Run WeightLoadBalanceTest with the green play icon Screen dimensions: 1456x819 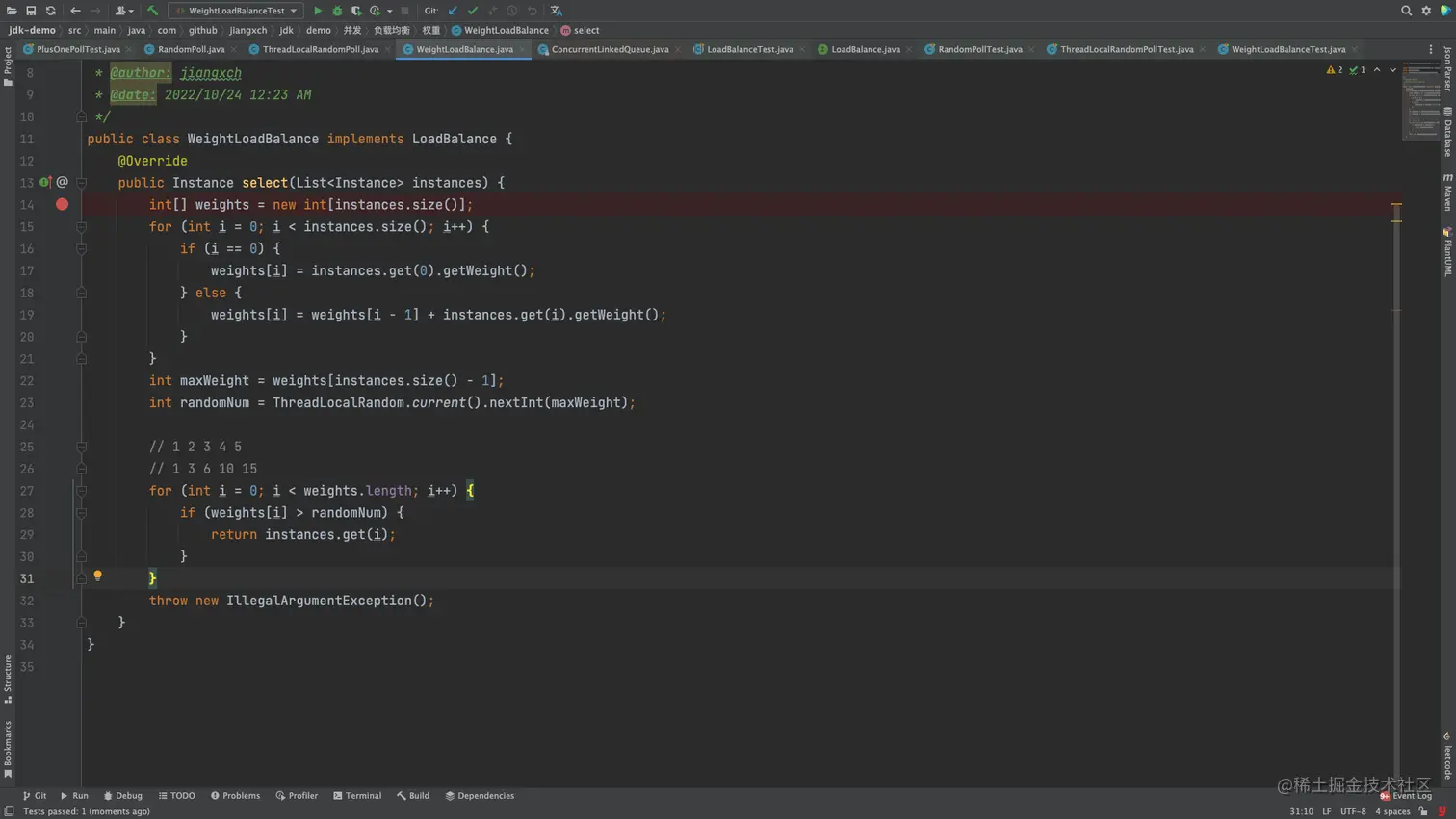click(318, 11)
